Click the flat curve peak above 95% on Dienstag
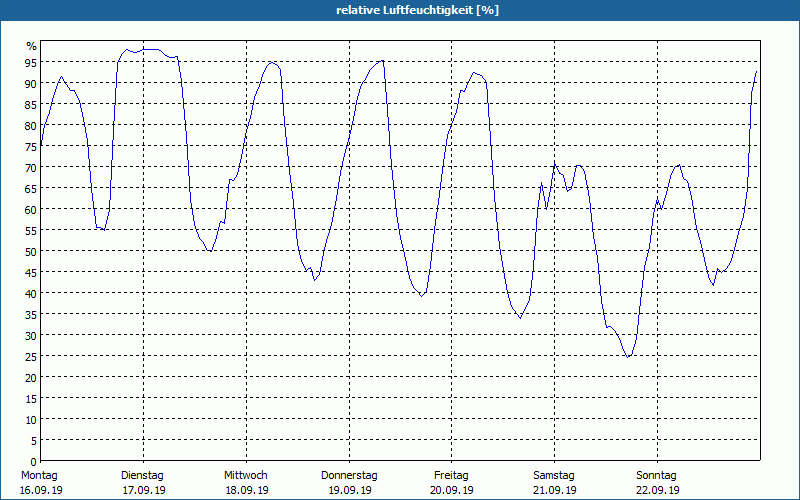Image resolution: width=800 pixels, height=500 pixels. click(x=152, y=49)
